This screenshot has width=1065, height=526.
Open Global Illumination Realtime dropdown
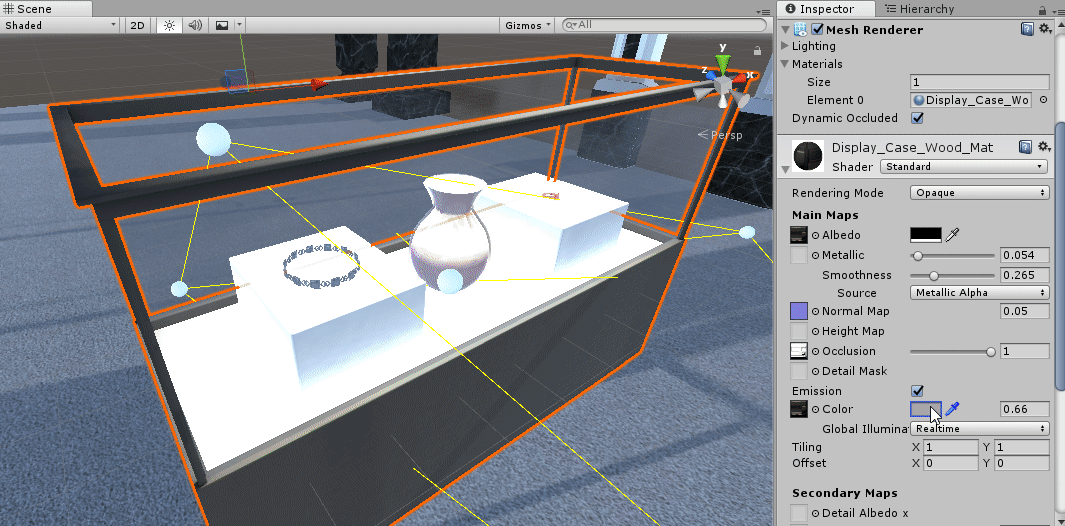(x=979, y=429)
